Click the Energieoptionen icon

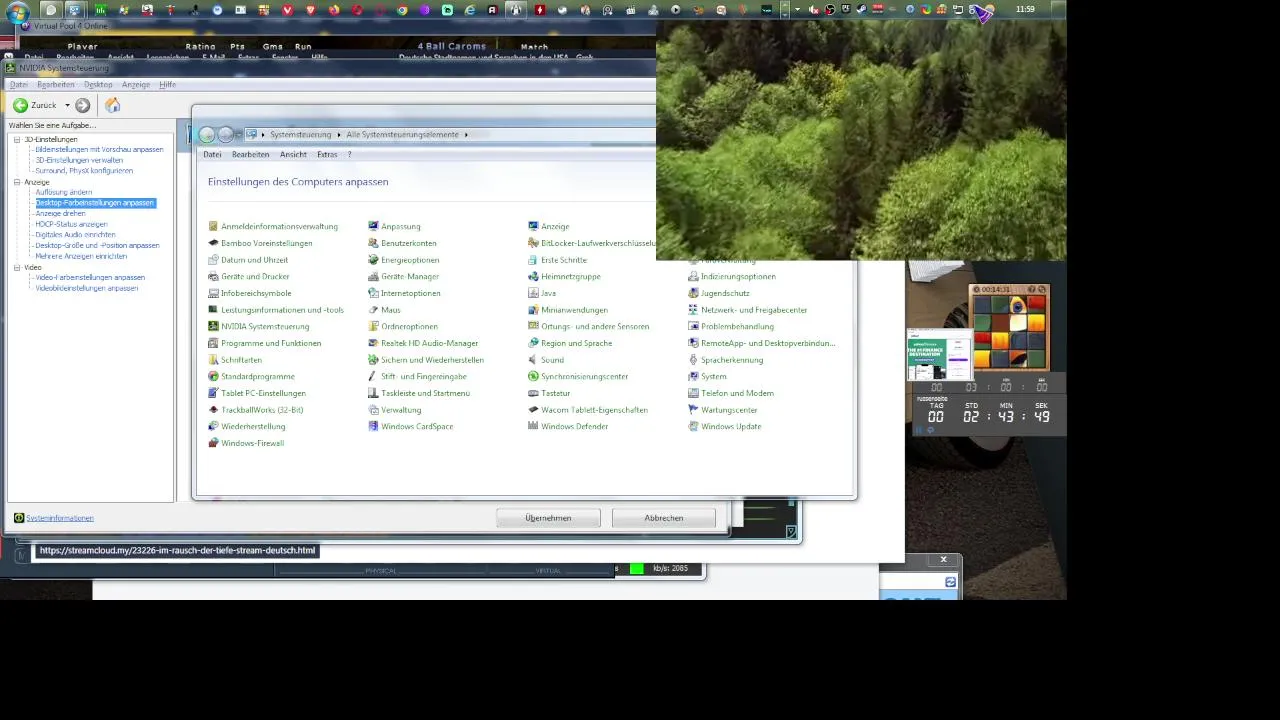(373, 260)
